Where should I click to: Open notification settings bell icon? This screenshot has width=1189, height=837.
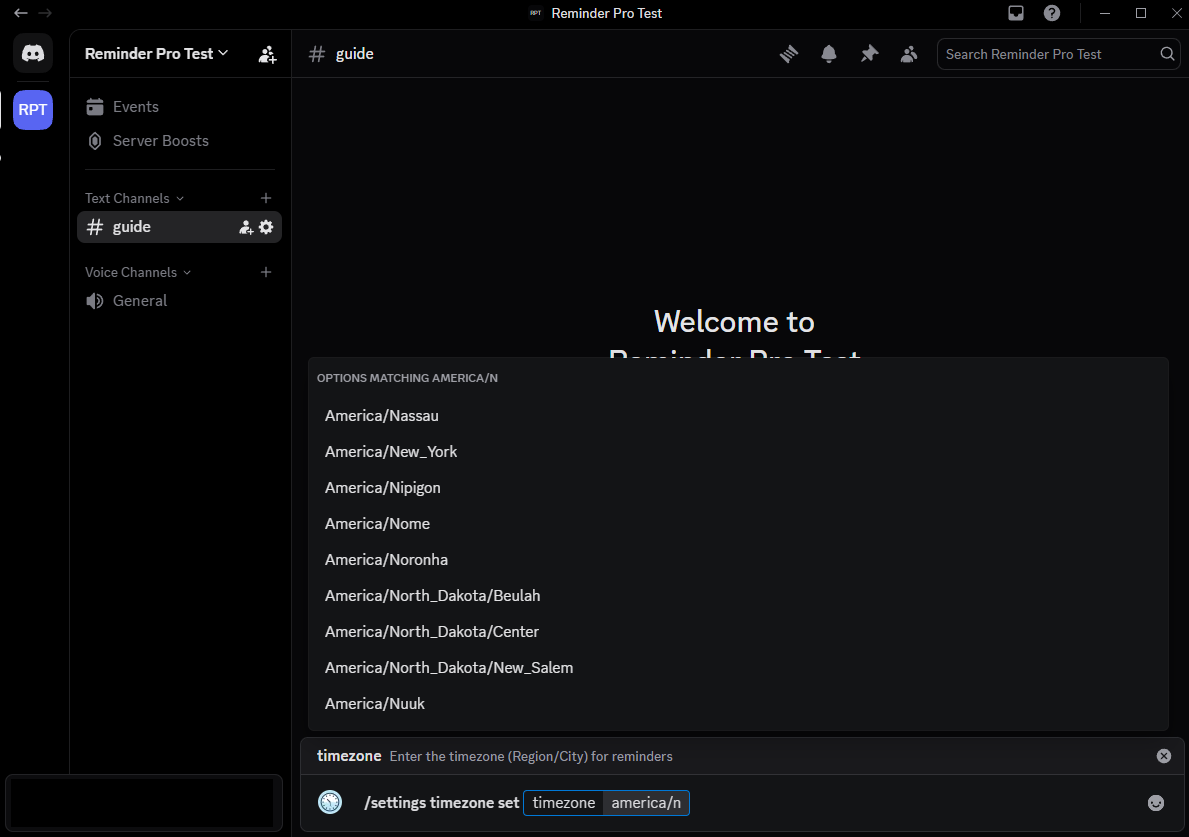click(829, 54)
